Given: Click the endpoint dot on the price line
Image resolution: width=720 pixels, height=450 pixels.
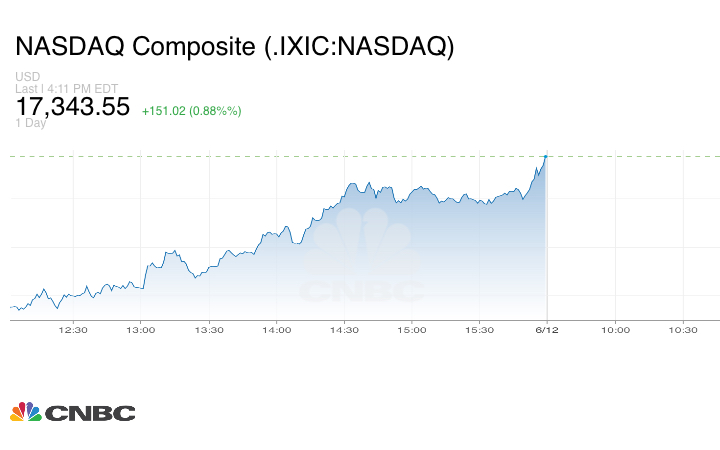Looking at the screenshot, I should [x=545, y=156].
